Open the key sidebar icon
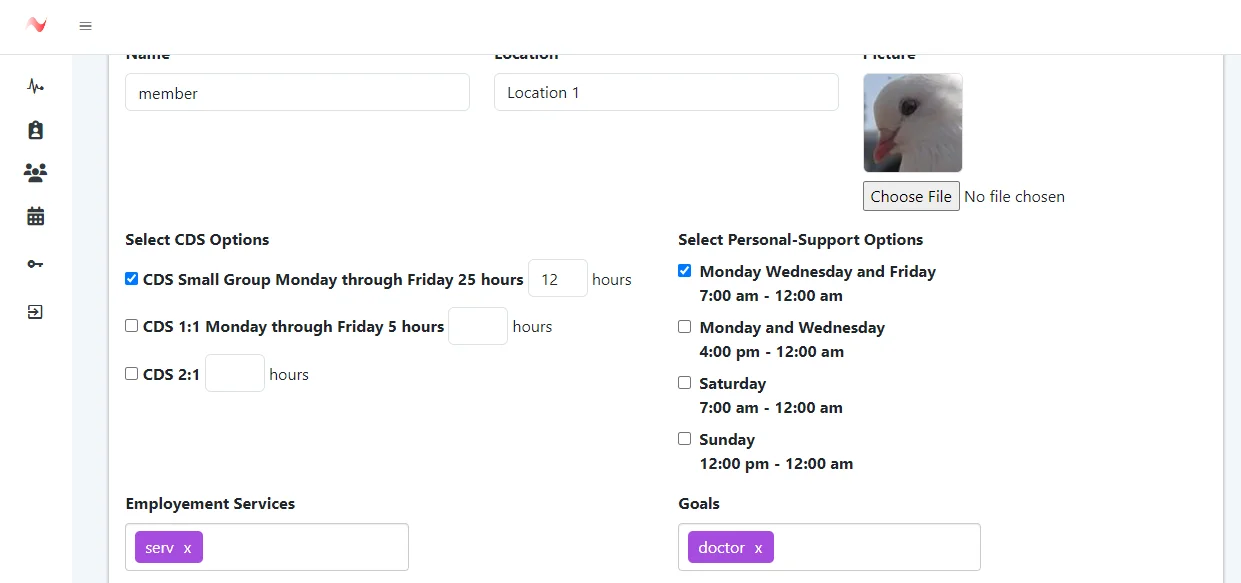 tap(36, 264)
